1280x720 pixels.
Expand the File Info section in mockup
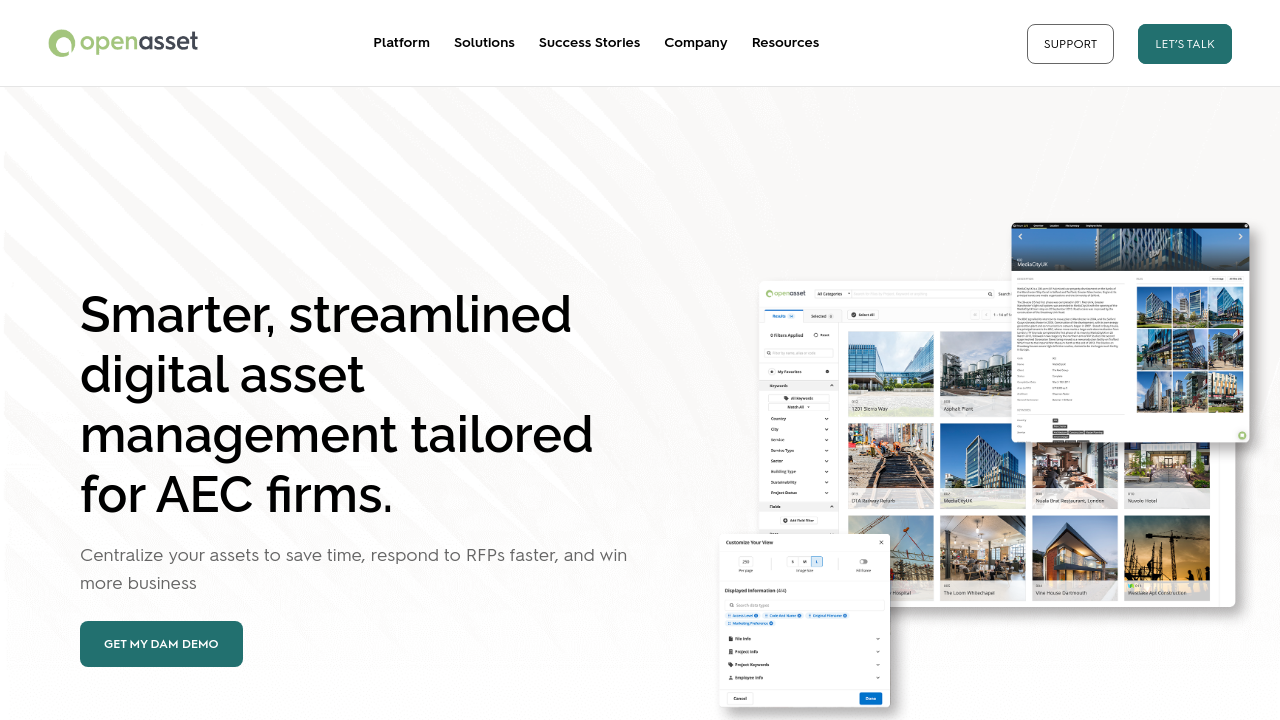coord(804,638)
